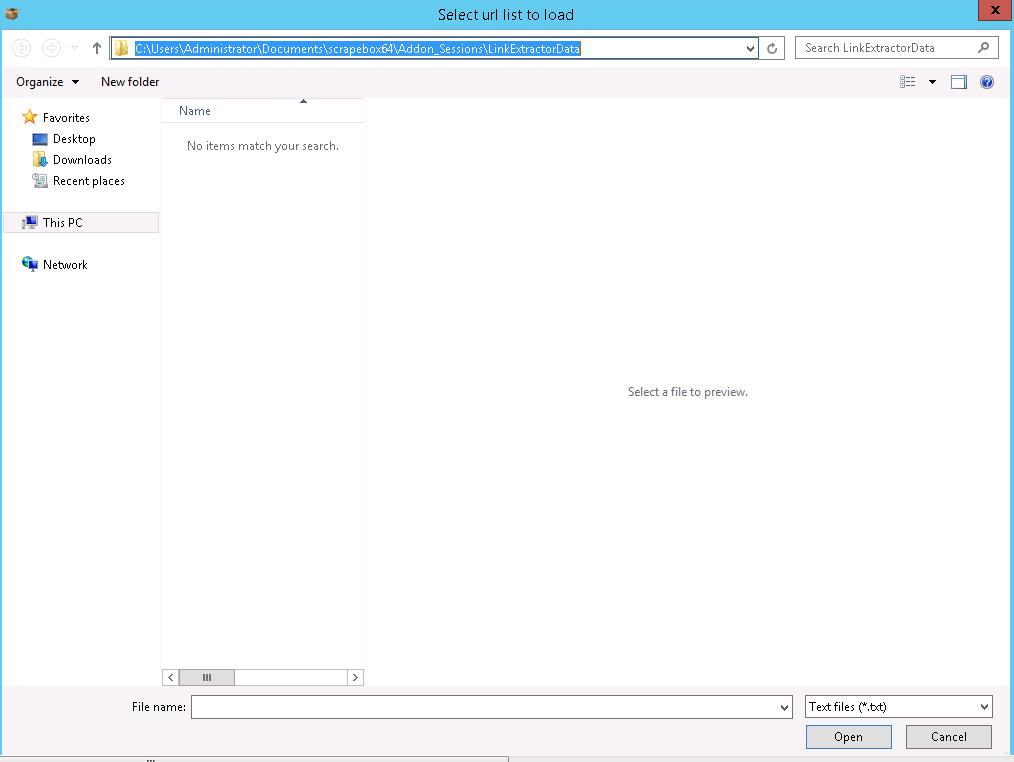This screenshot has height=762, width=1014.
Task: Select Network in navigation pane
Action: click(x=54, y=265)
